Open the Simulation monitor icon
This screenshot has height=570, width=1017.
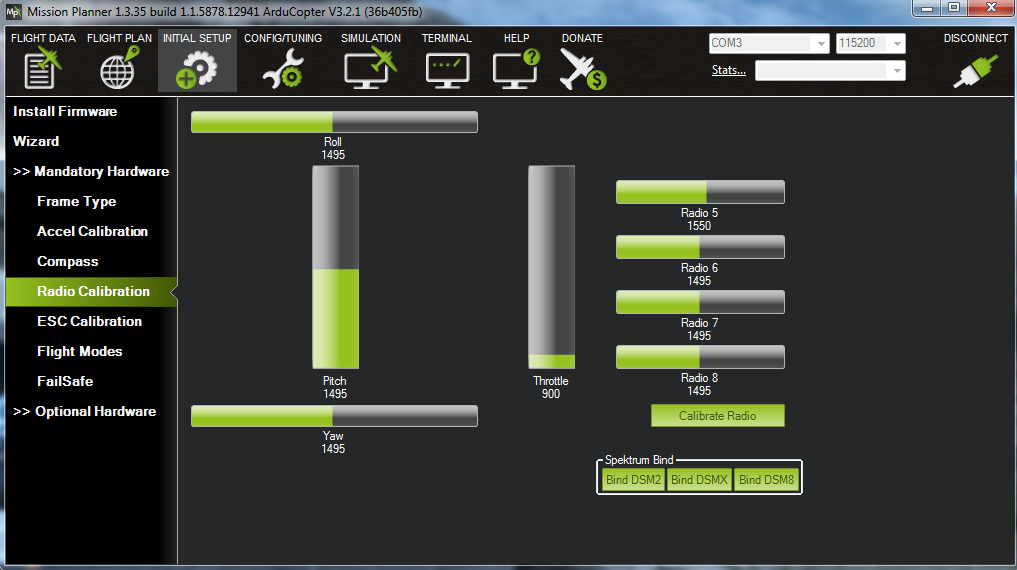tap(370, 69)
